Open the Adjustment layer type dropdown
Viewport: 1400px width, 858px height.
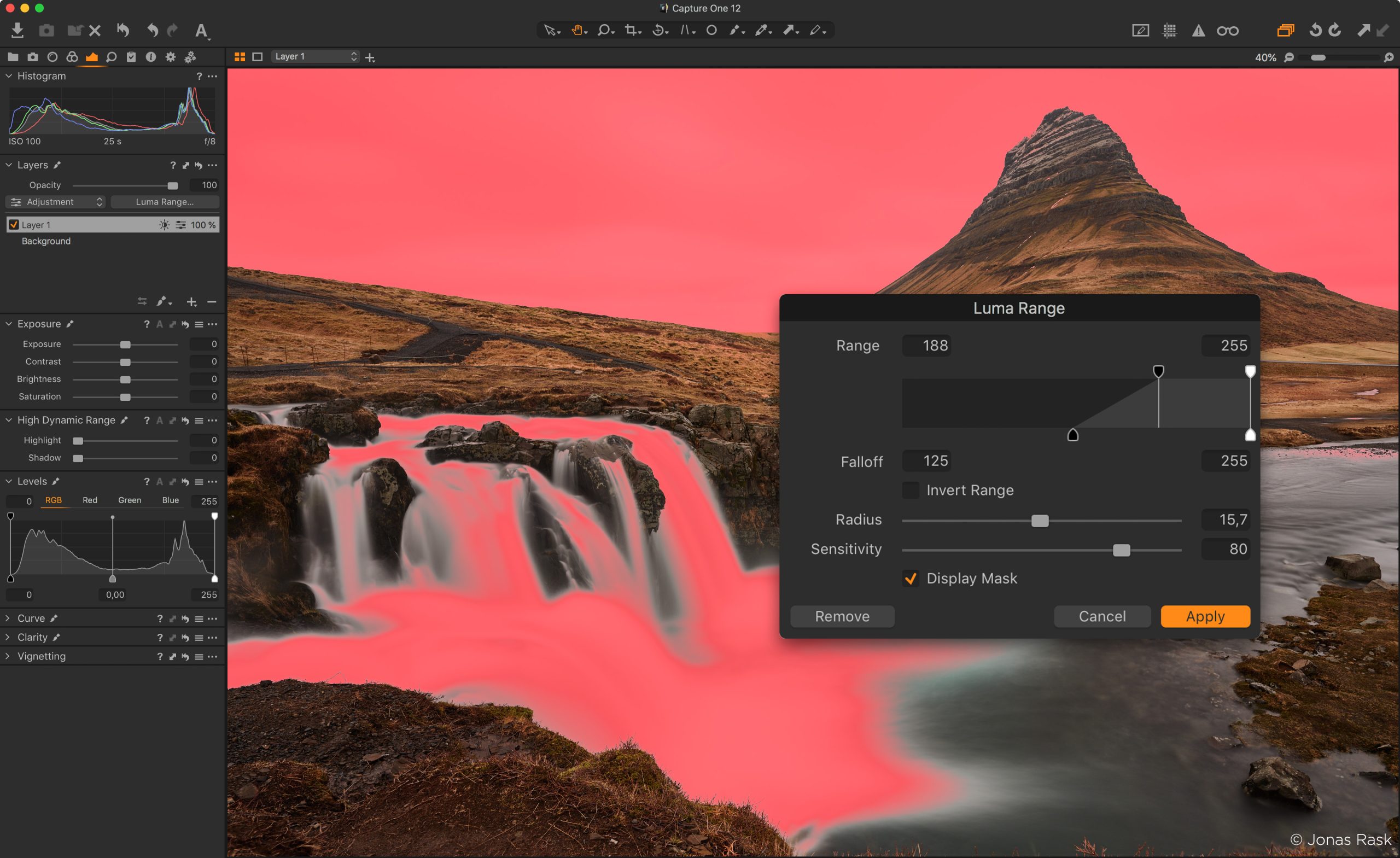55,202
